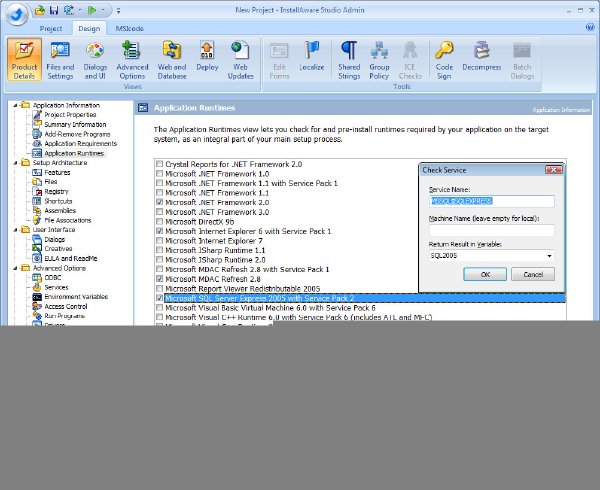Check Microsoft .NET Framework 1.0
The width and height of the screenshot is (600, 490).
click(160, 174)
